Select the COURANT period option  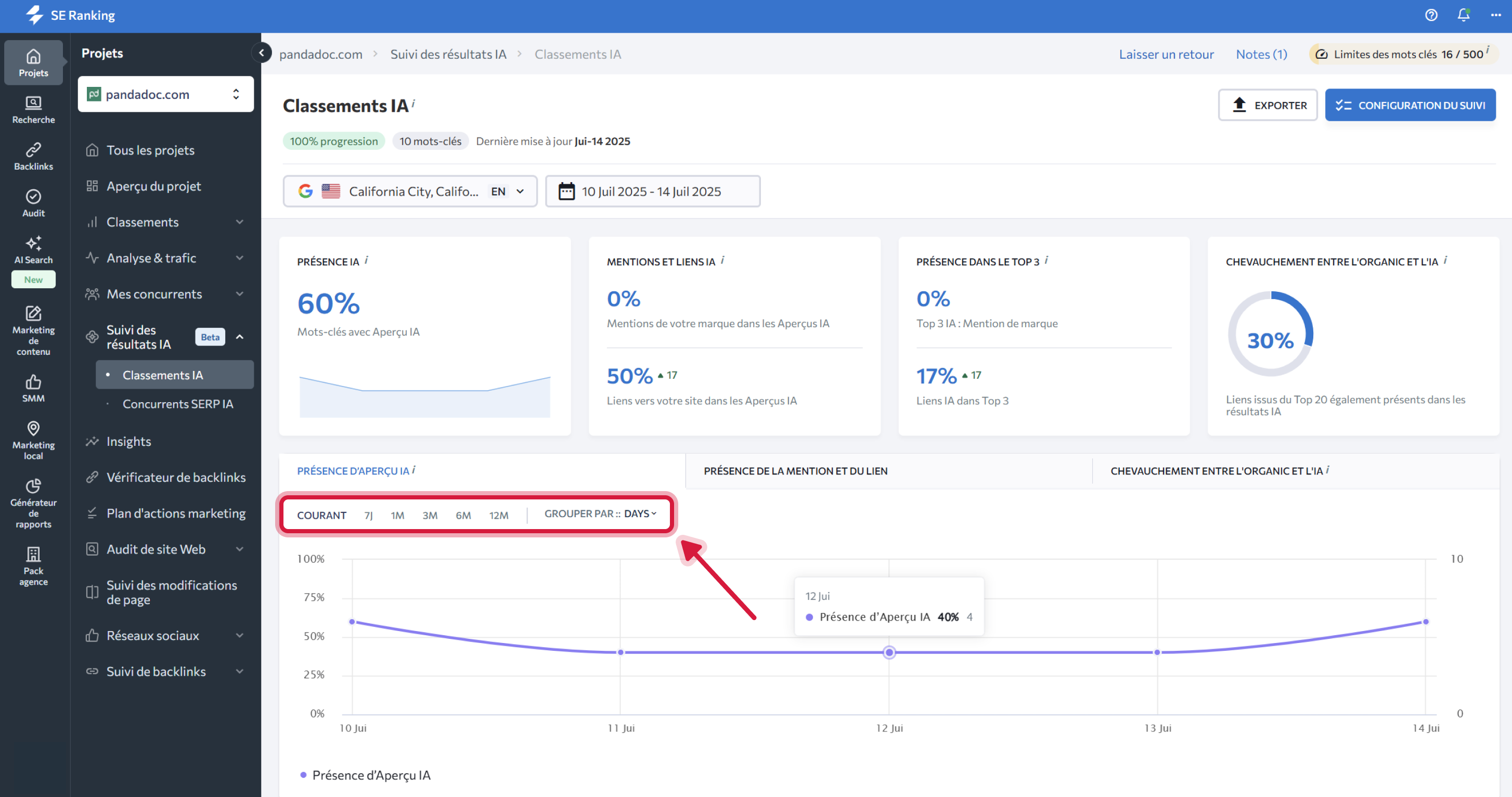tap(321, 515)
